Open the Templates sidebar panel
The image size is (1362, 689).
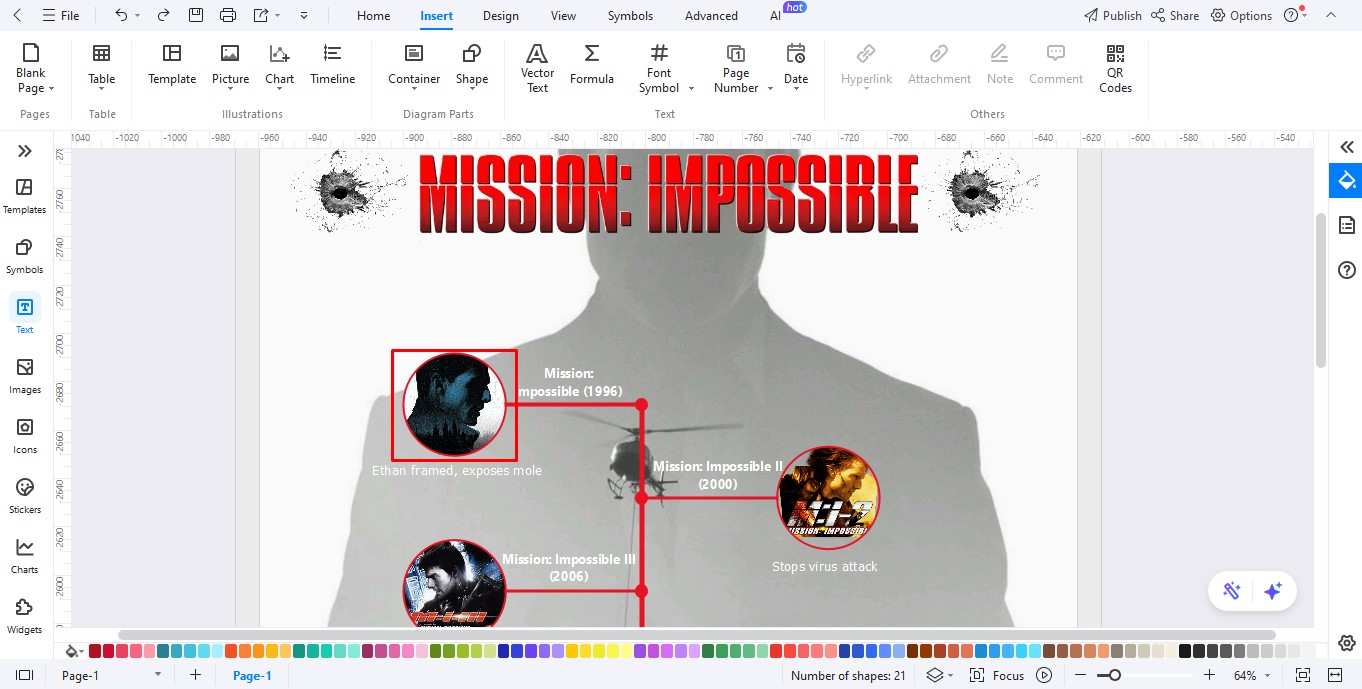[x=25, y=196]
